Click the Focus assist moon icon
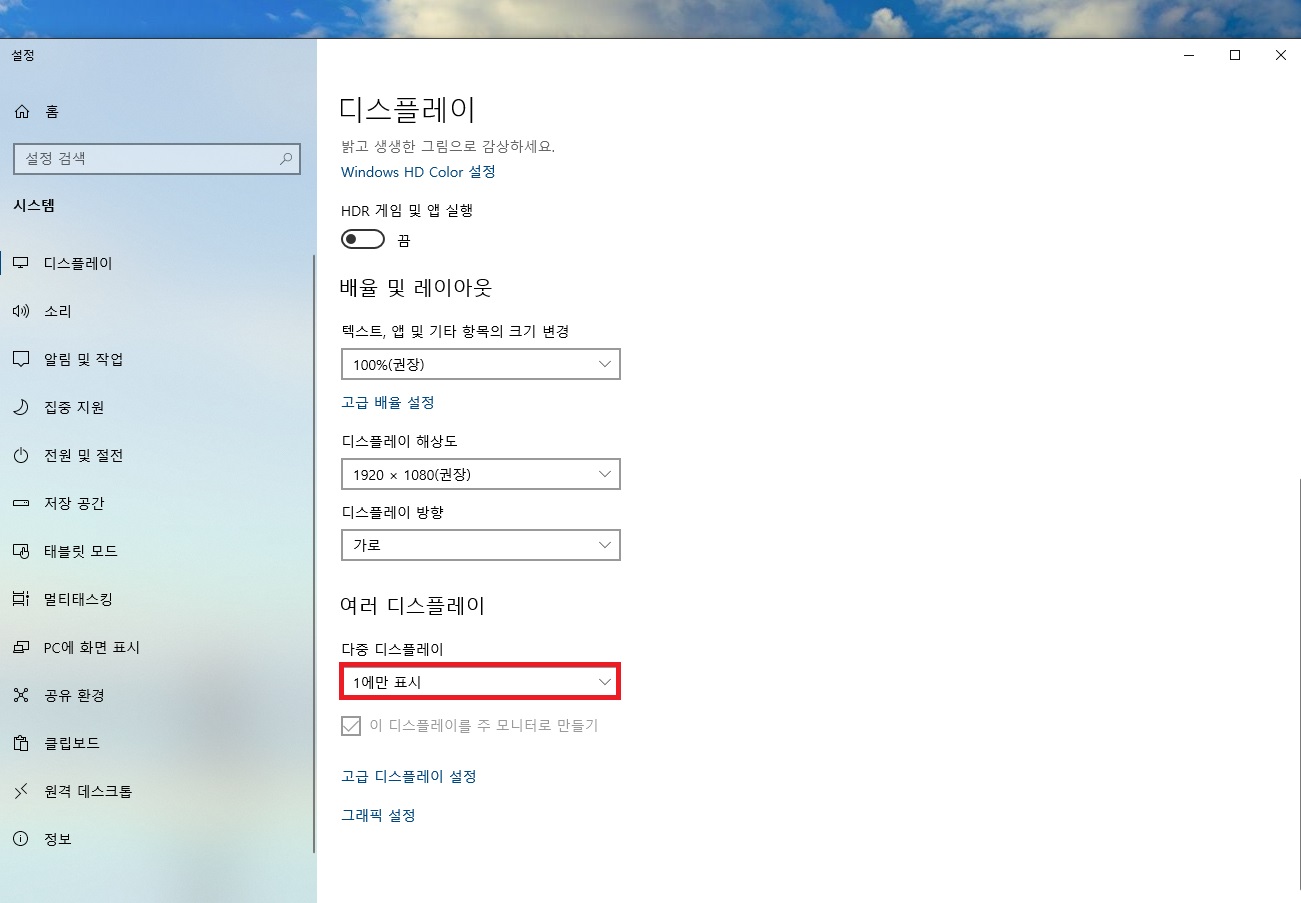Image resolution: width=1301 pixels, height=903 pixels. pos(21,407)
